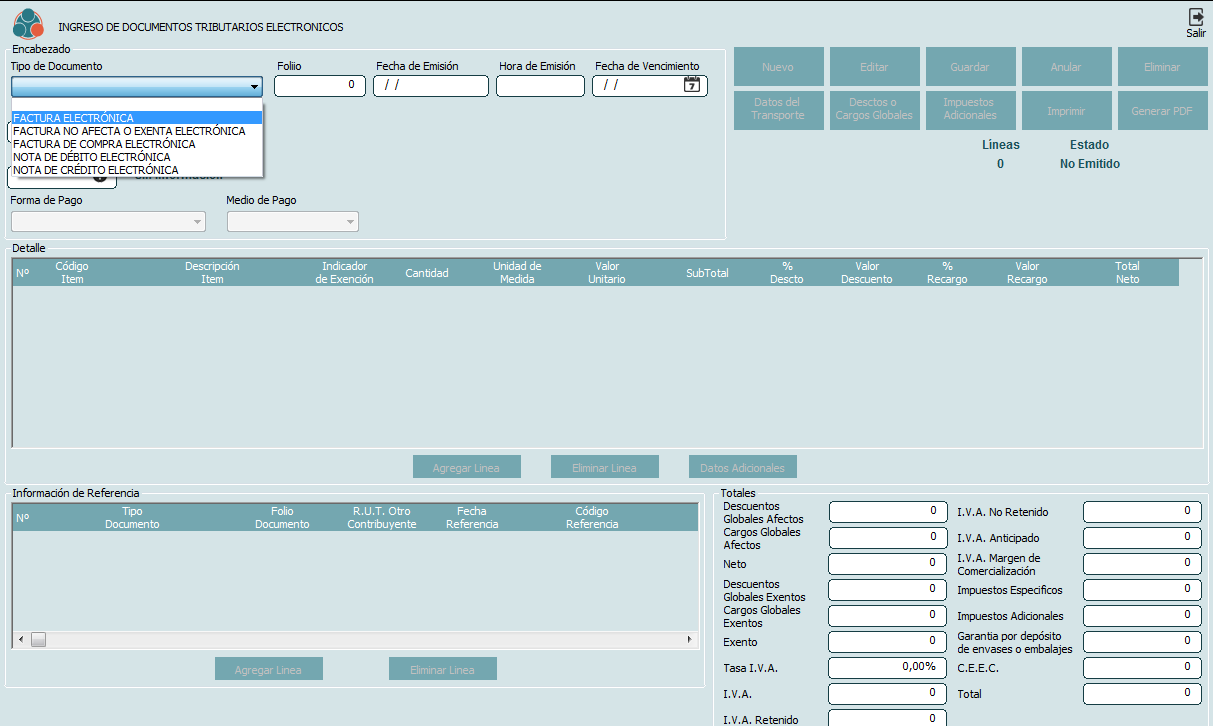Screen dimensions: 1213x726
Task: Choose NOTA DE CRÉDITO ELECTRÓNICA option
Action: [95, 170]
